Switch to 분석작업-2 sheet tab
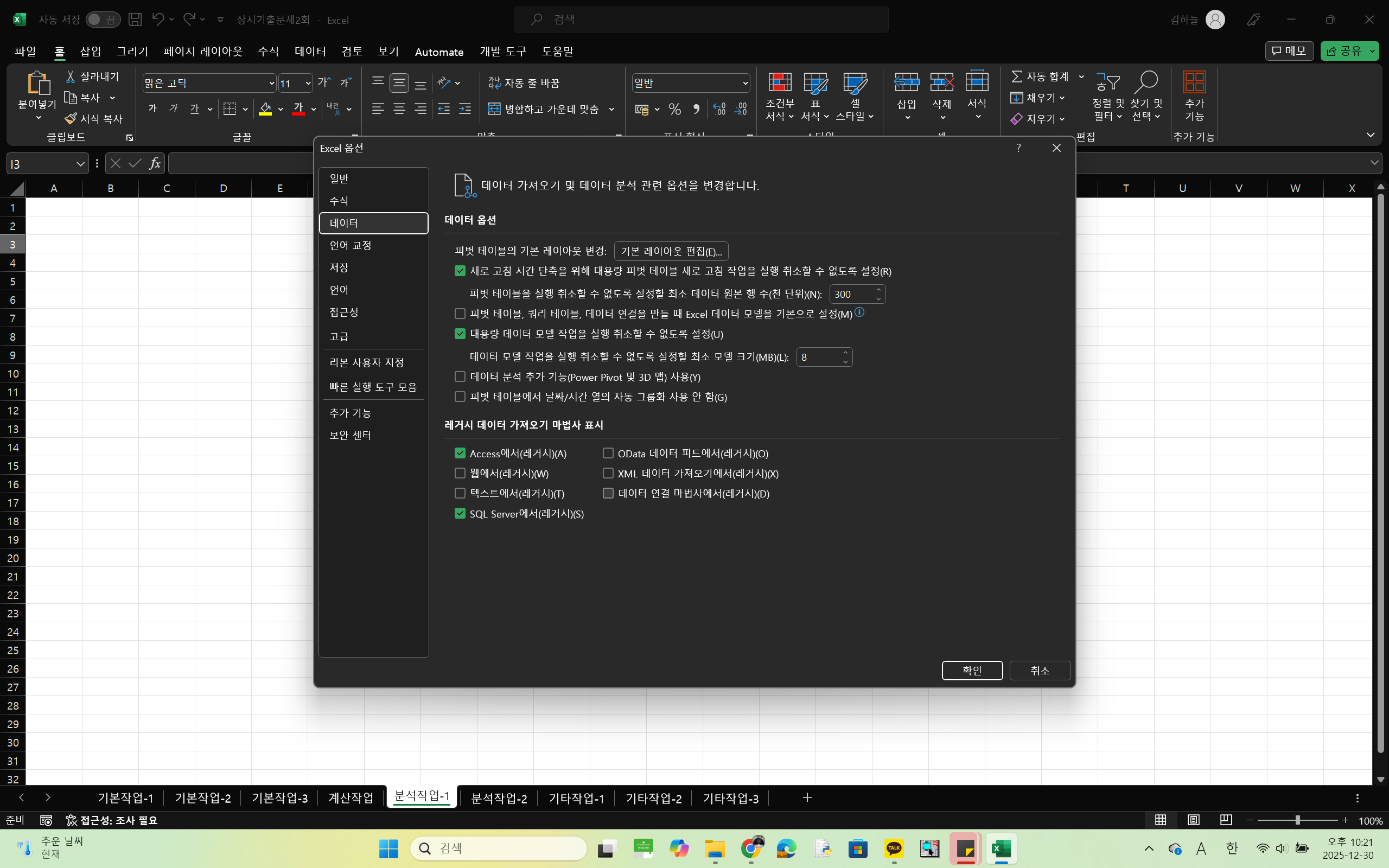The width and height of the screenshot is (1389, 868). click(x=499, y=798)
